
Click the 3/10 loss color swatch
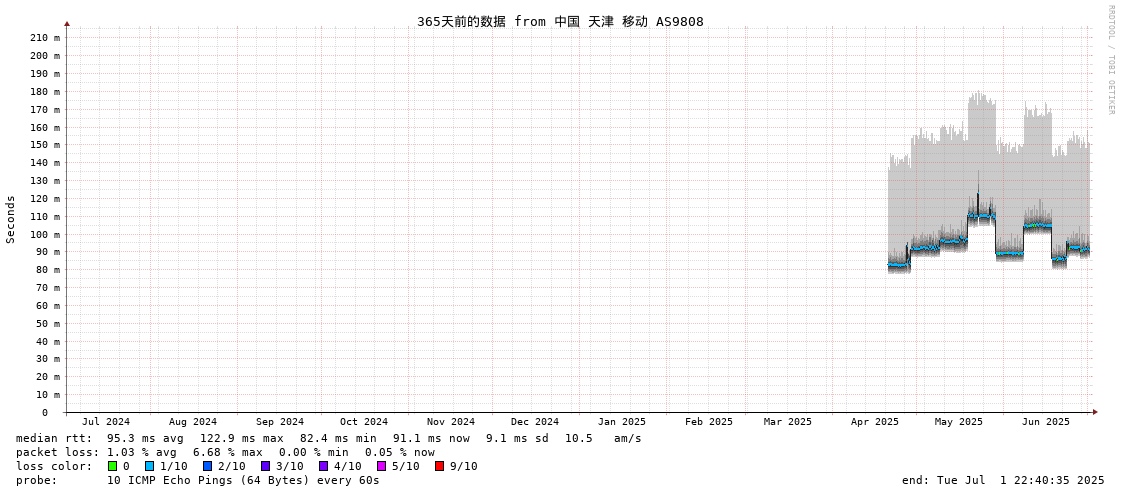[265, 466]
